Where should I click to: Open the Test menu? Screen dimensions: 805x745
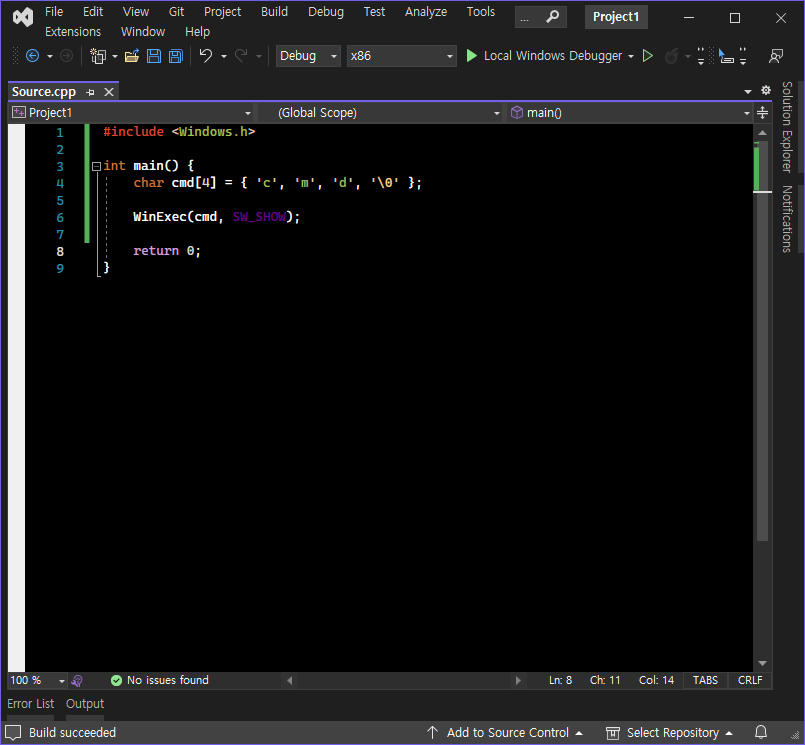tap(374, 12)
